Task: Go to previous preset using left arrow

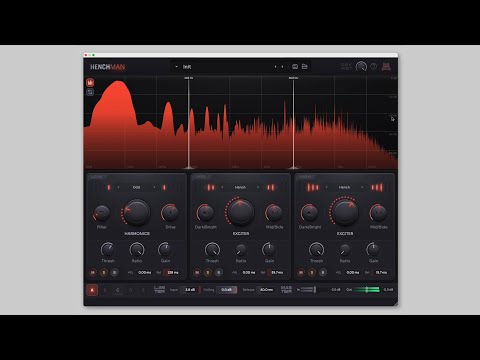Action: (x=275, y=67)
